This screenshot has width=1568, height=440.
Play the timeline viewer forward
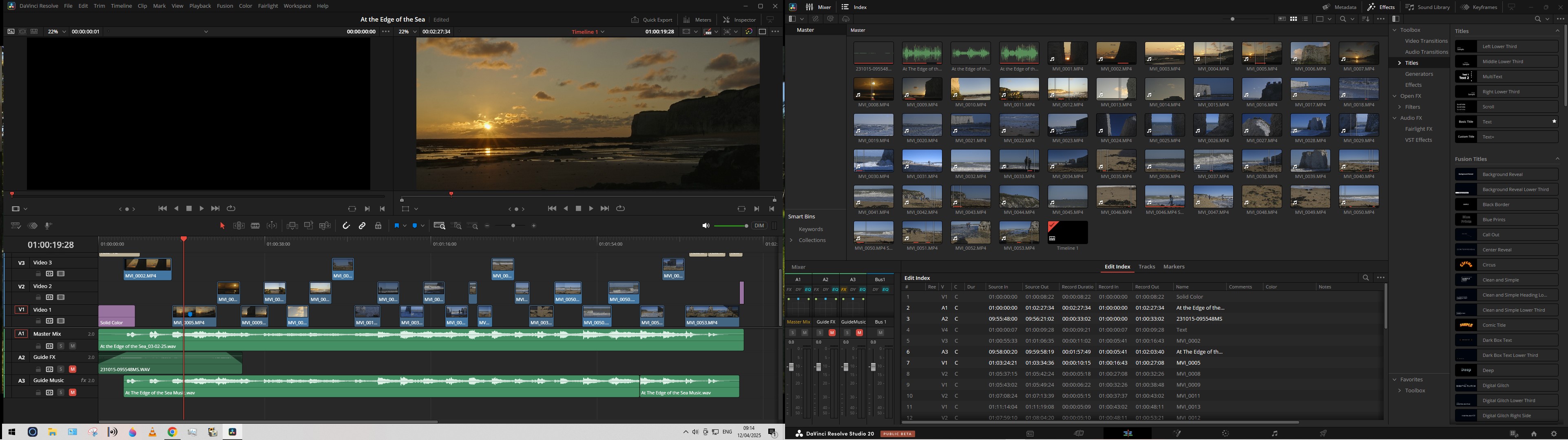(590, 209)
